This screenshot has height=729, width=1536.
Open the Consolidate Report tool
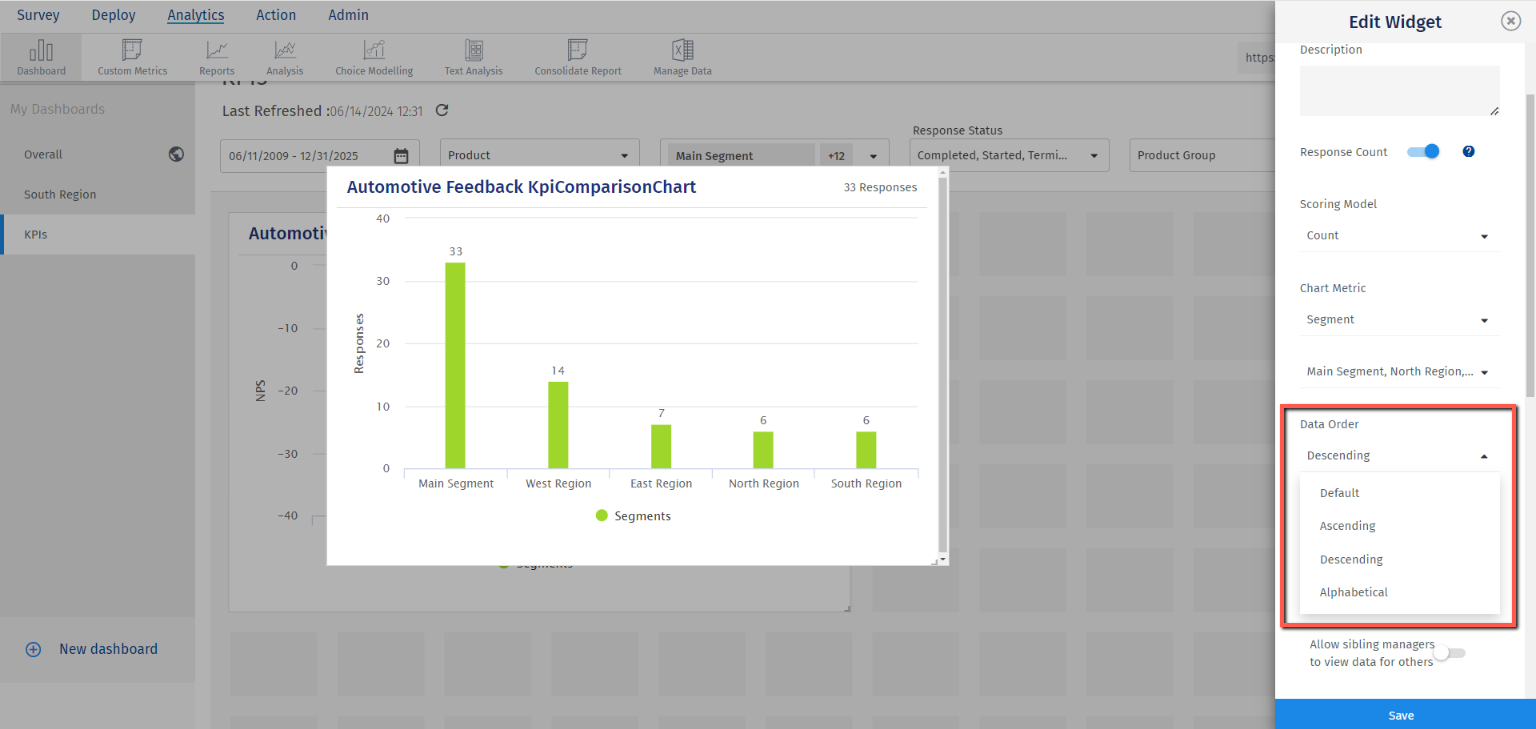[577, 57]
